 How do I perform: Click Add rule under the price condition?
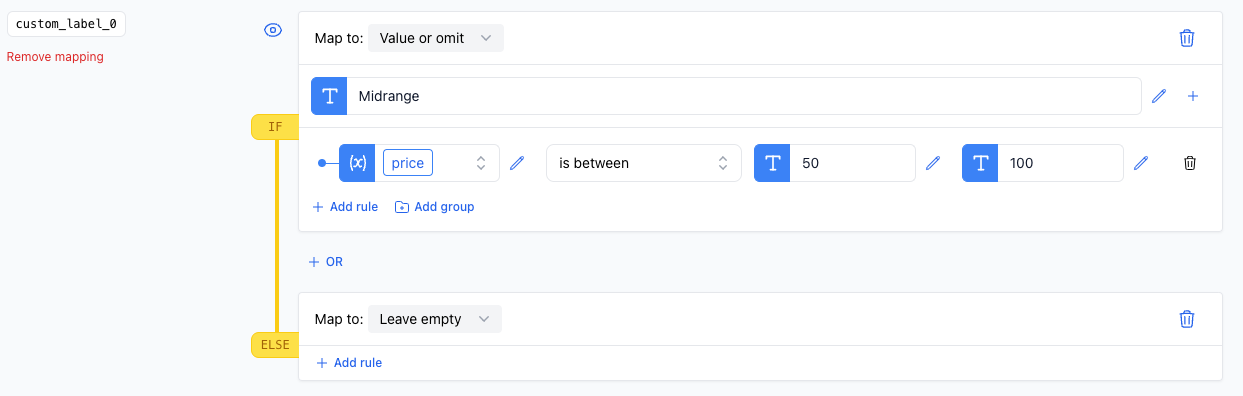345,207
